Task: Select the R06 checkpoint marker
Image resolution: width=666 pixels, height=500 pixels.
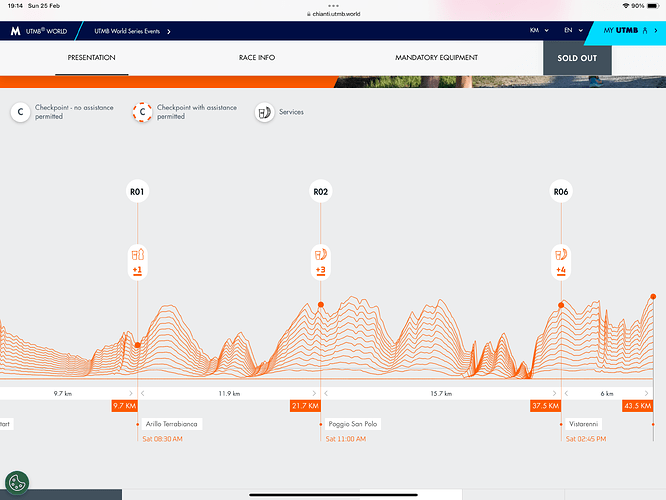Action: point(561,192)
